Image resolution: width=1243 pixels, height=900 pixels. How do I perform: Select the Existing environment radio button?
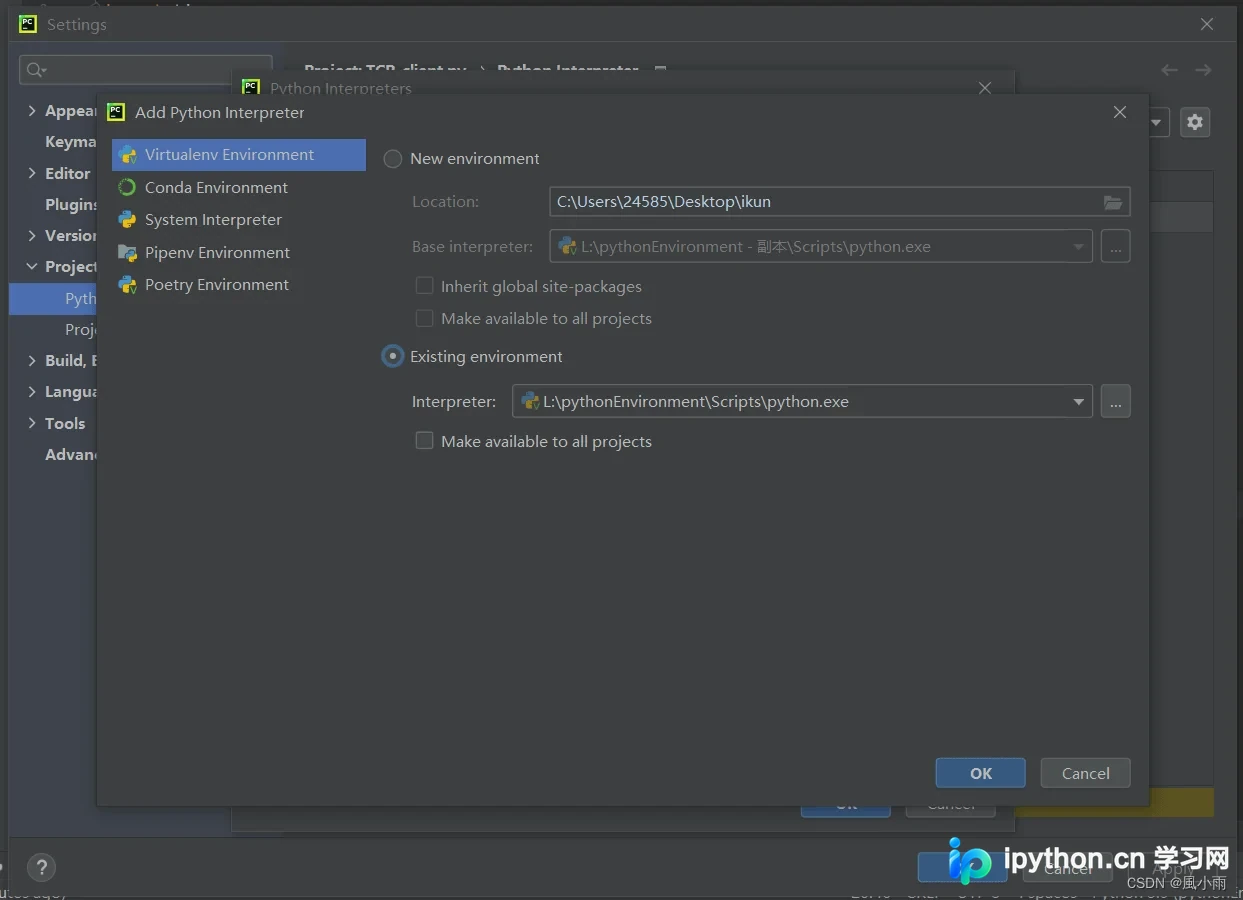[393, 357]
